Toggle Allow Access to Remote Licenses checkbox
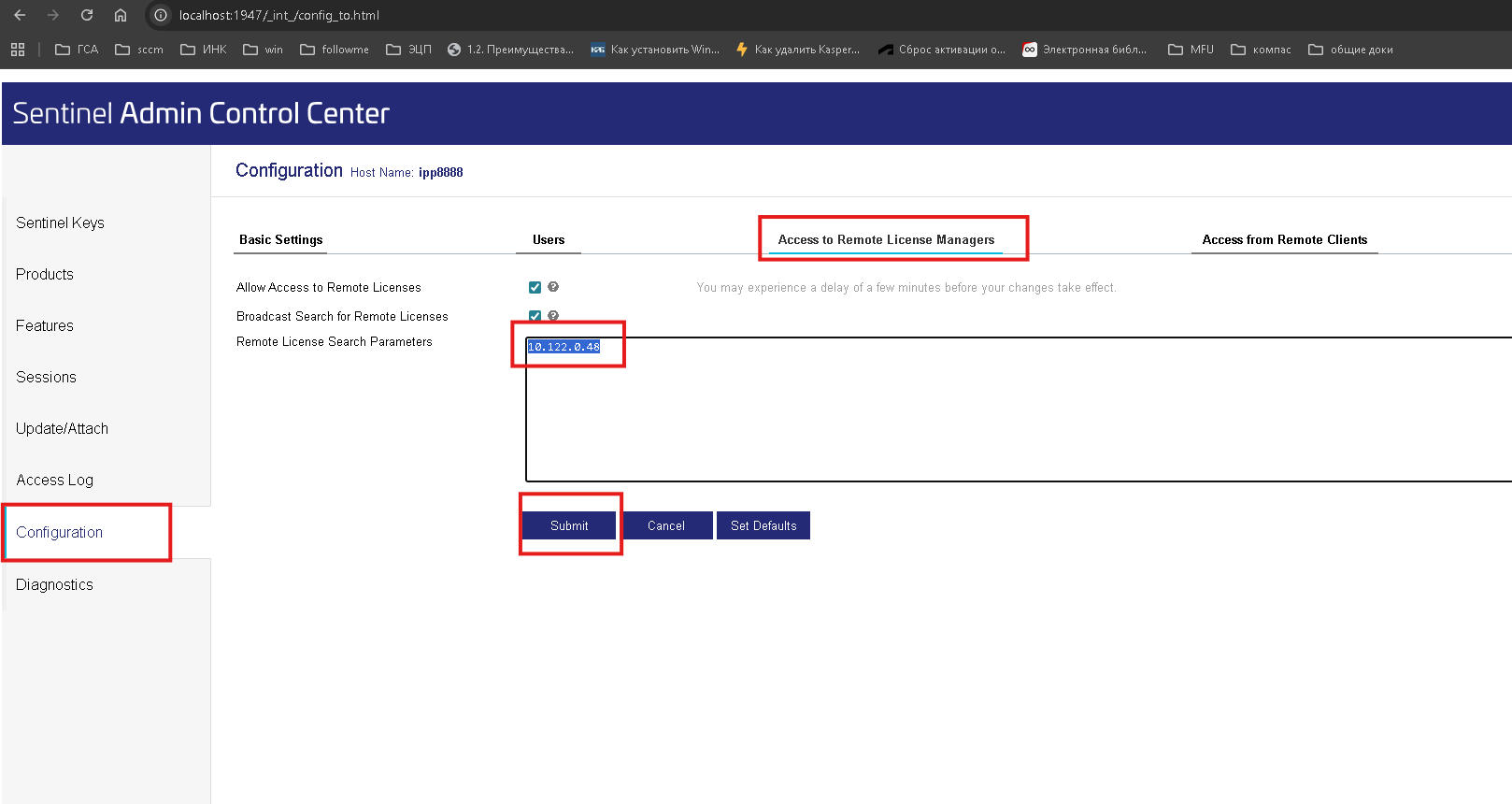The width and height of the screenshot is (1512, 804). tap(535, 287)
